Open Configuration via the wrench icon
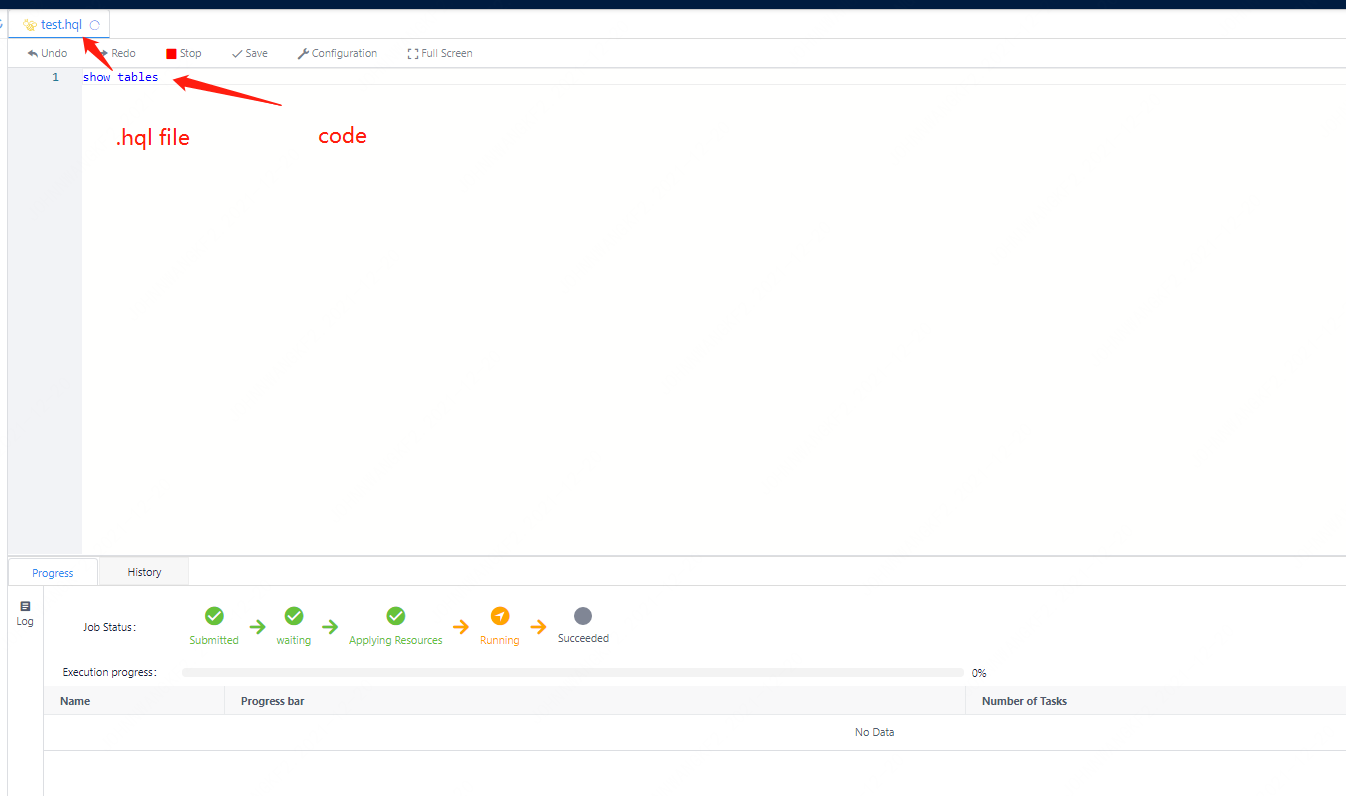Screen dimensions: 1346x796 (x=303, y=54)
